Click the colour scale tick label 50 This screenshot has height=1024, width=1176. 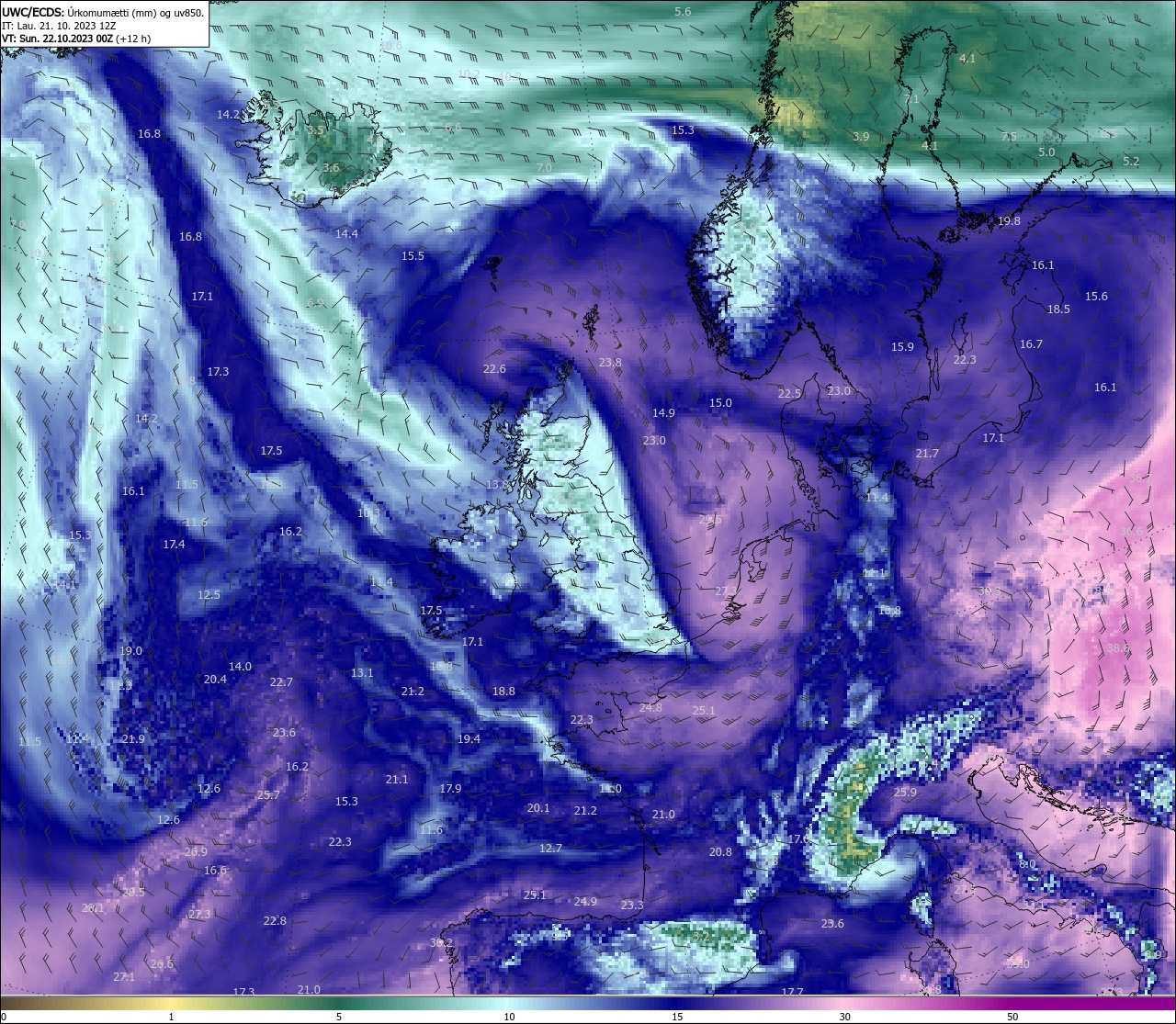coord(1012,1017)
